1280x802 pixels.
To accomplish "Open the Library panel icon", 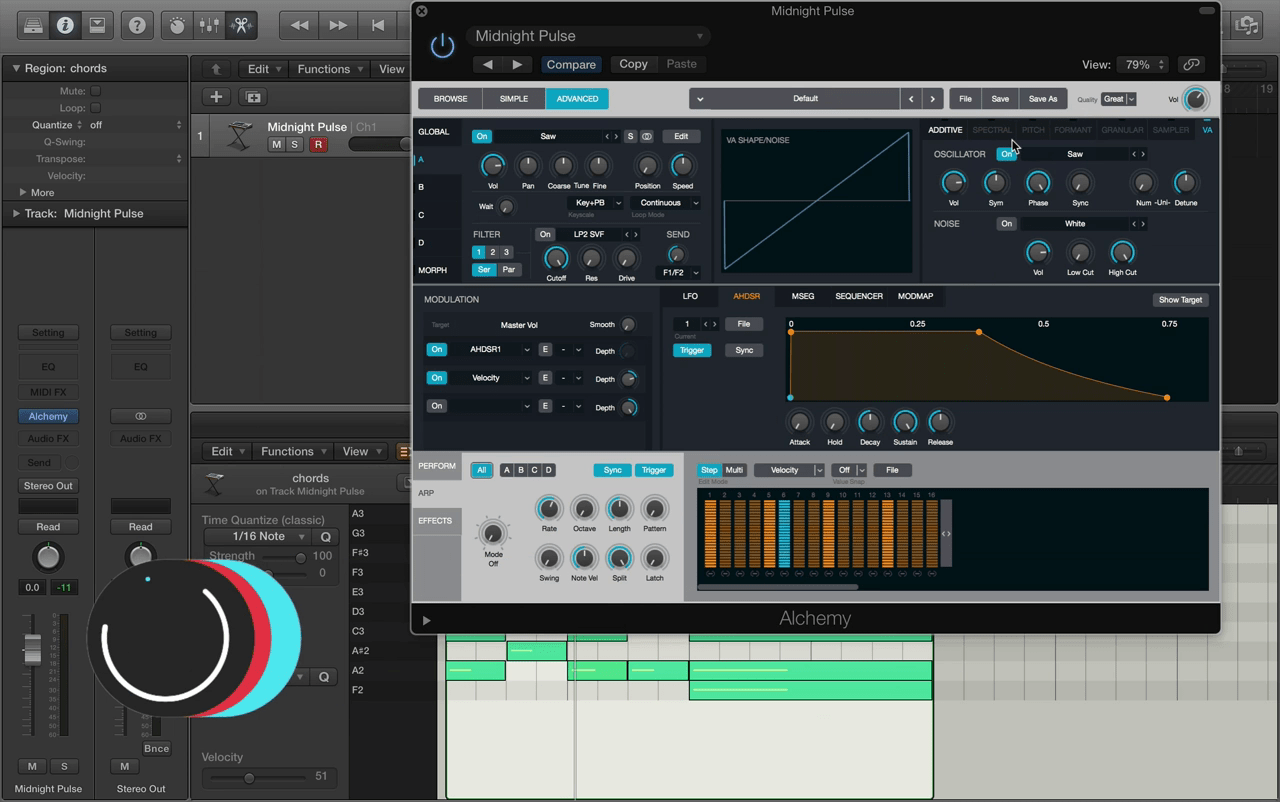I will click(x=32, y=25).
